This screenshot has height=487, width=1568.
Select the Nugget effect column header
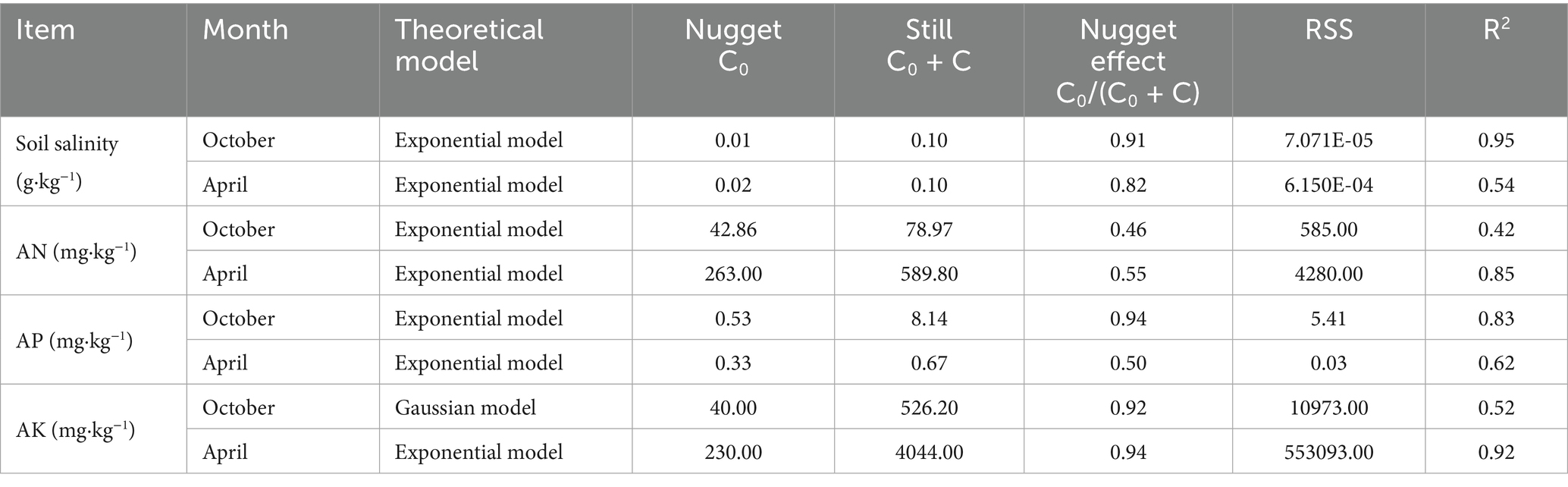coord(1127,61)
